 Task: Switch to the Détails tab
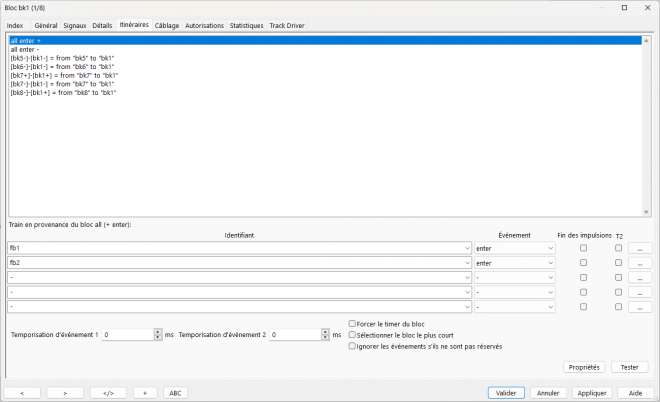tap(102, 26)
